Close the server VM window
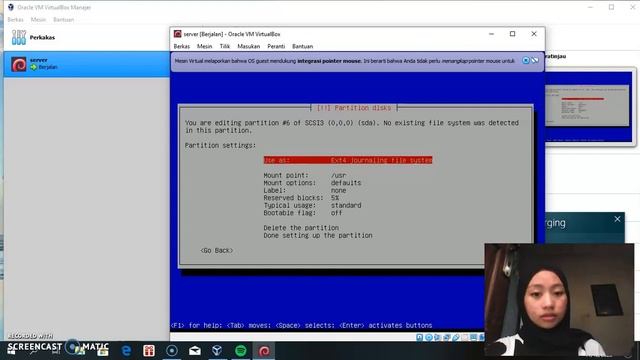The height and width of the screenshot is (360, 640). coord(534,34)
